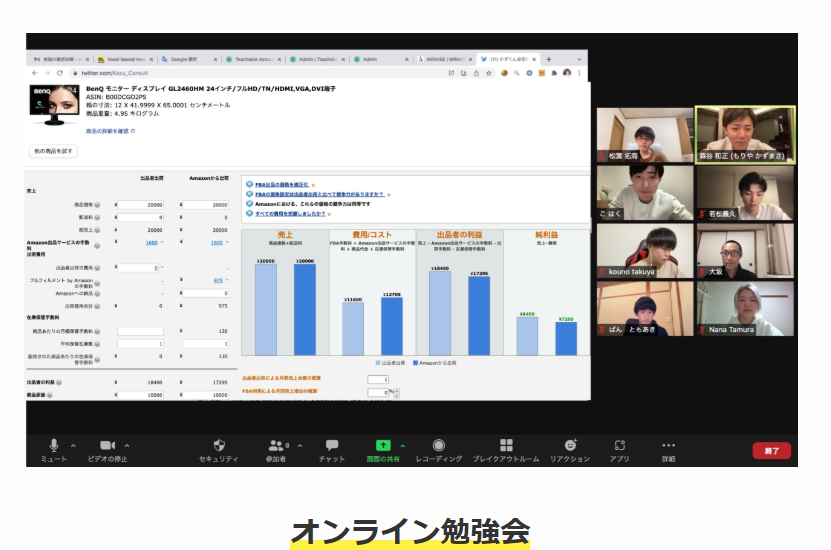Open the Apps icon in Zoom toolbar
Image resolution: width=831 pixels, height=550 pixels.
click(x=619, y=445)
